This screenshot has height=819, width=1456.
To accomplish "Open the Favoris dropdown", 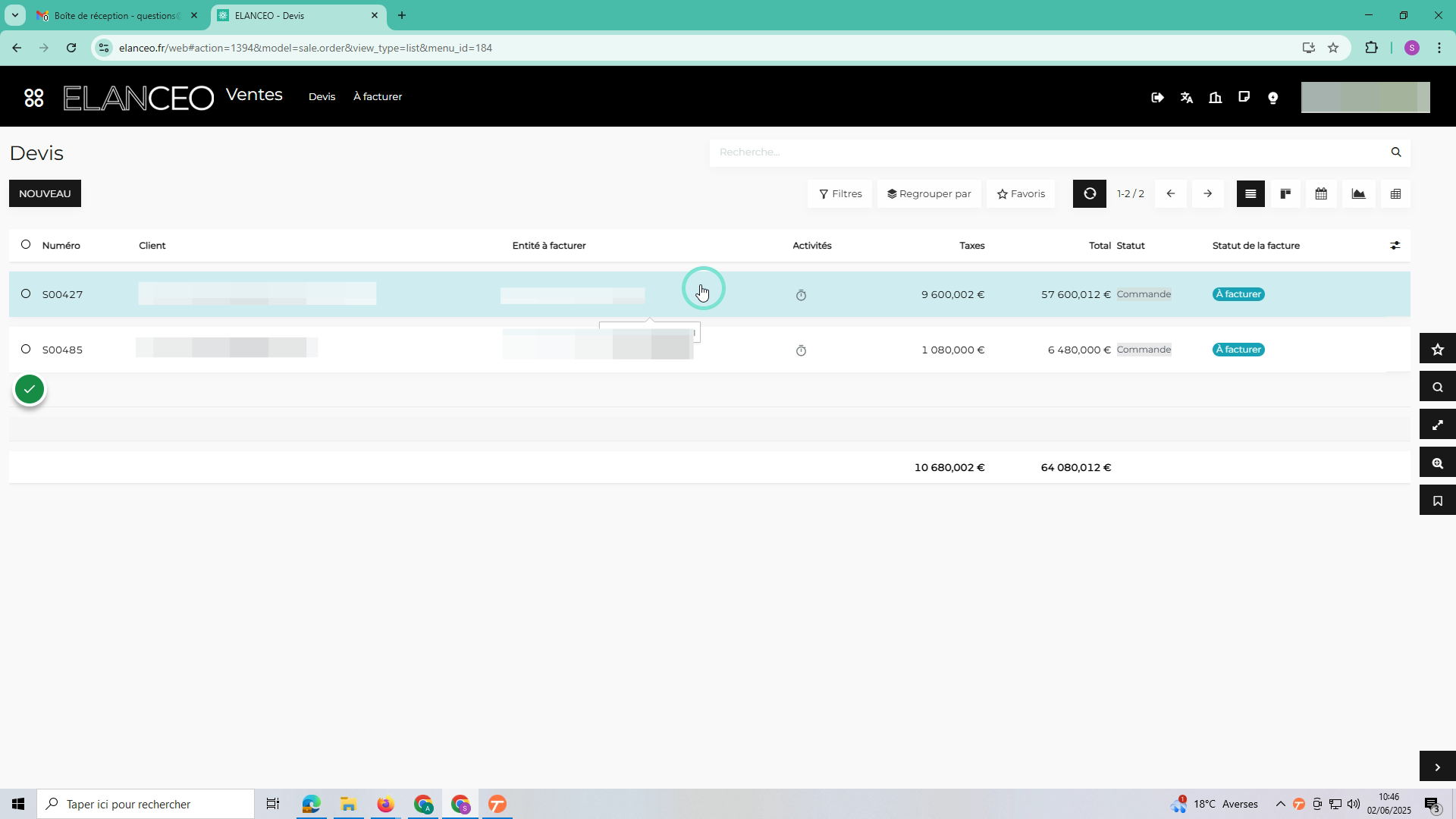I will click(1021, 194).
